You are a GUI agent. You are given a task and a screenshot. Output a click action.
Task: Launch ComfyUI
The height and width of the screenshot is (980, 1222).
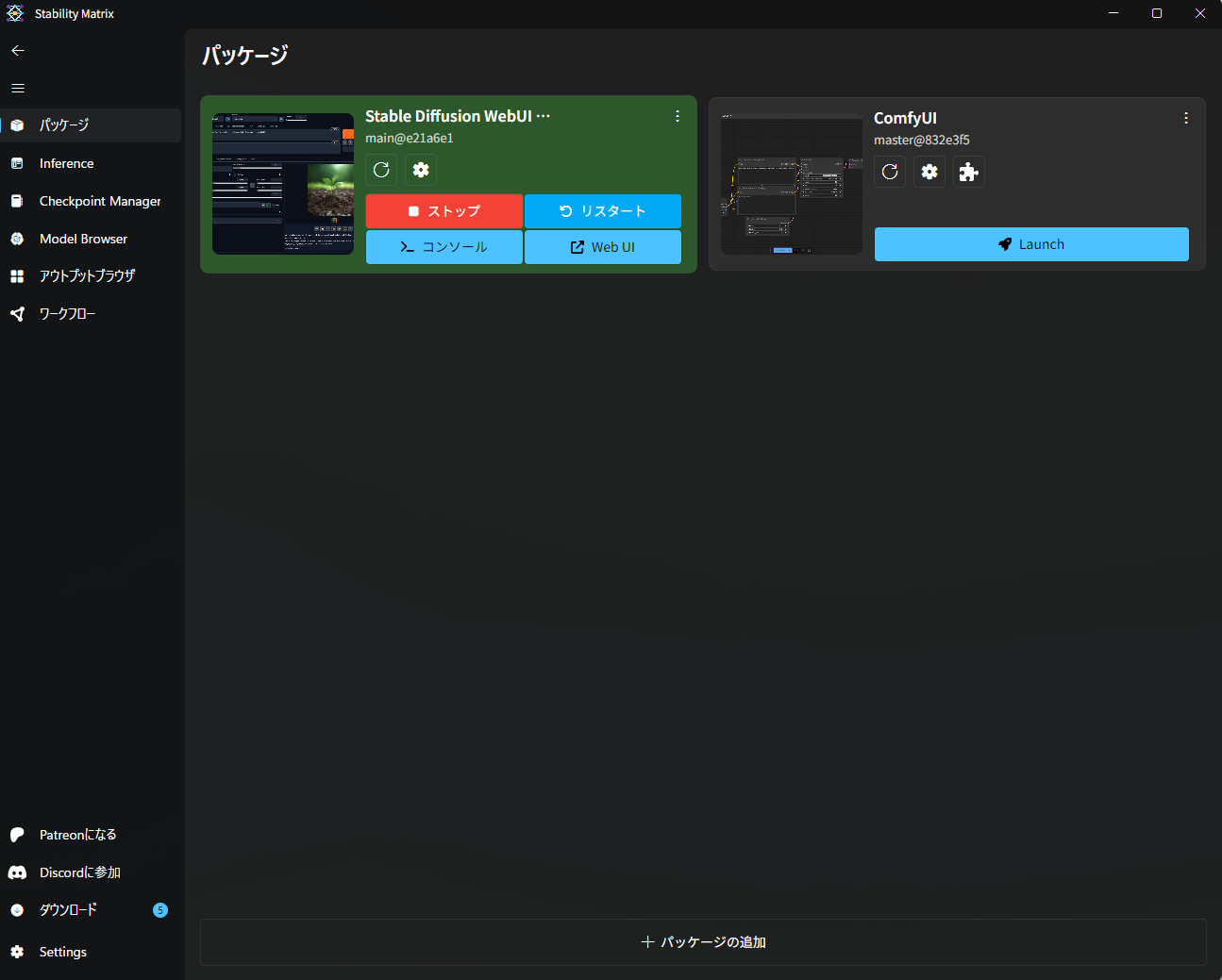pos(1031,244)
